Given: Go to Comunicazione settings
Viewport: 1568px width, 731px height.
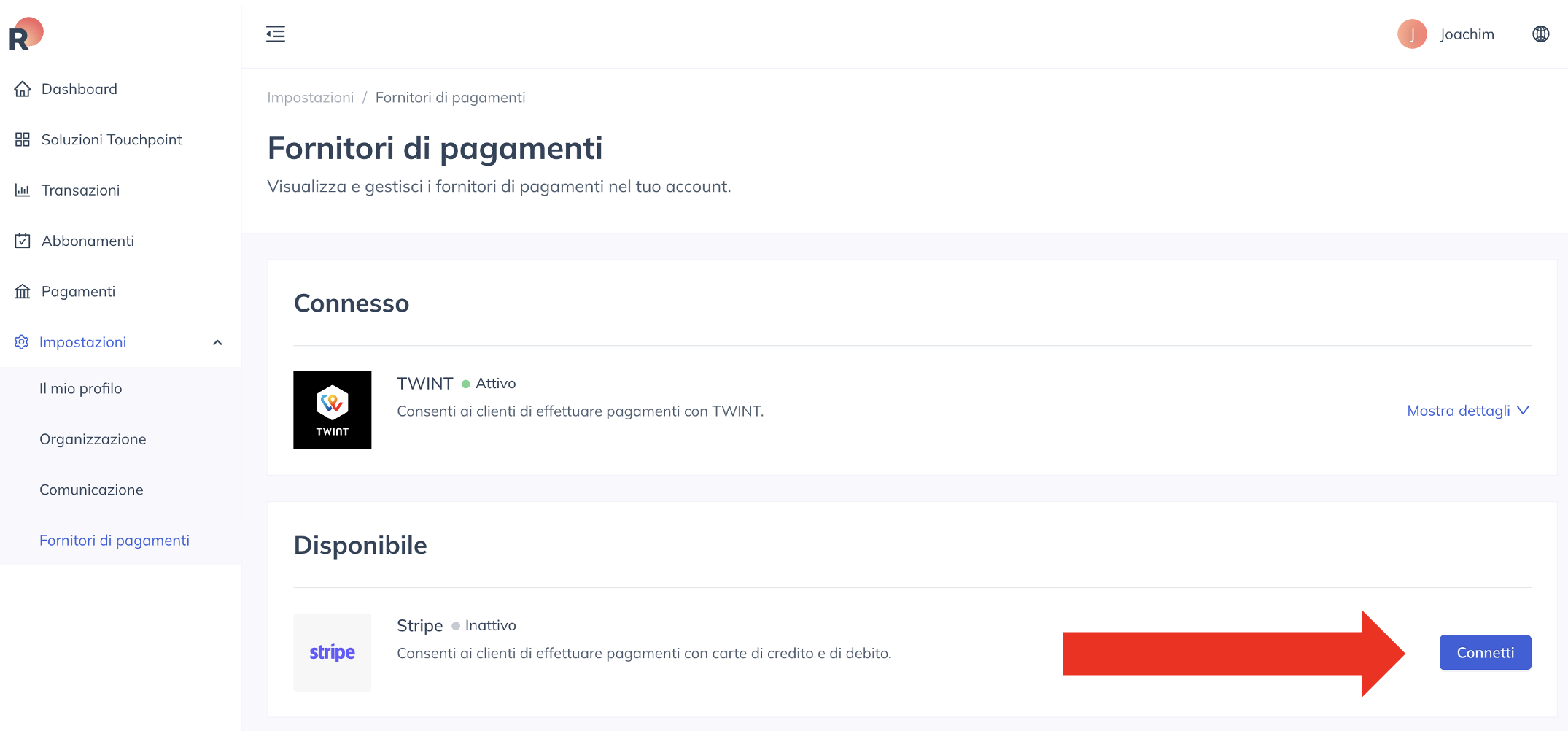Looking at the screenshot, I should coord(91,490).
